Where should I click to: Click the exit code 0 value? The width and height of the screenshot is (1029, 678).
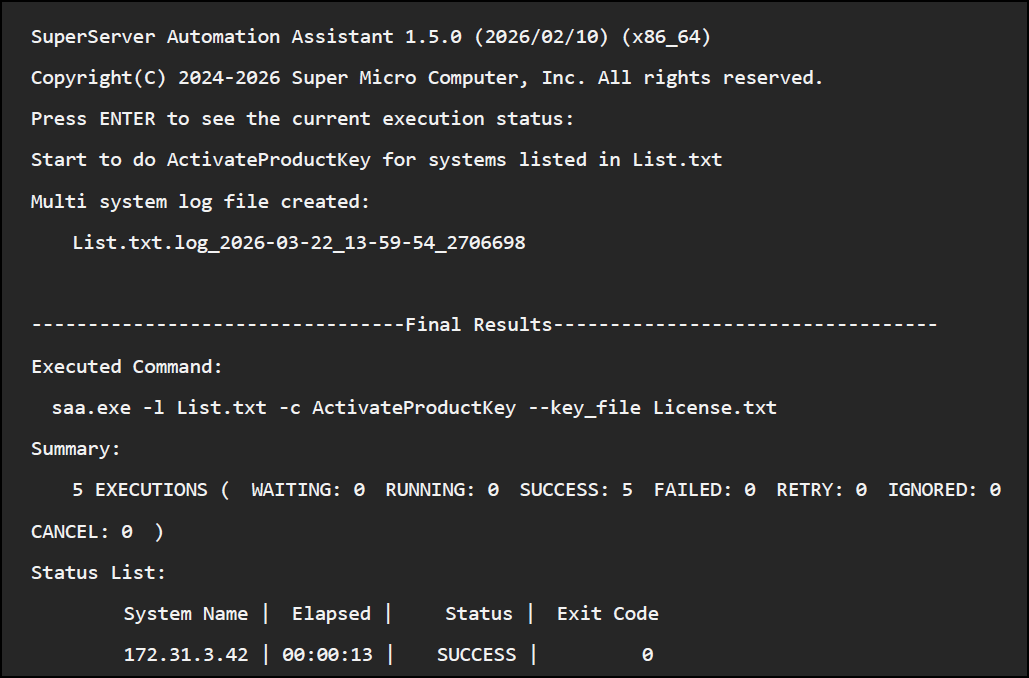point(647,655)
